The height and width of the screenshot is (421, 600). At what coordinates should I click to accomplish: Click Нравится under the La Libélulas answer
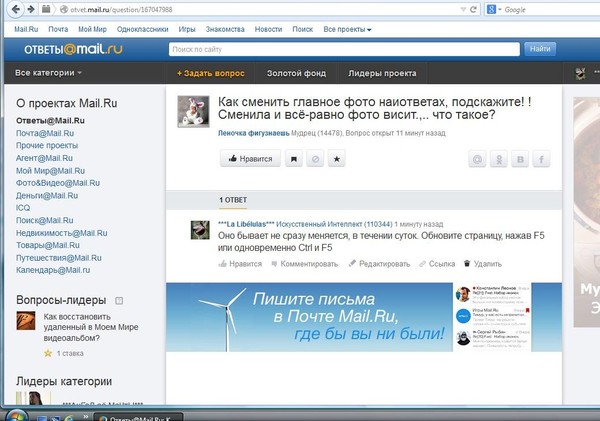click(x=240, y=264)
